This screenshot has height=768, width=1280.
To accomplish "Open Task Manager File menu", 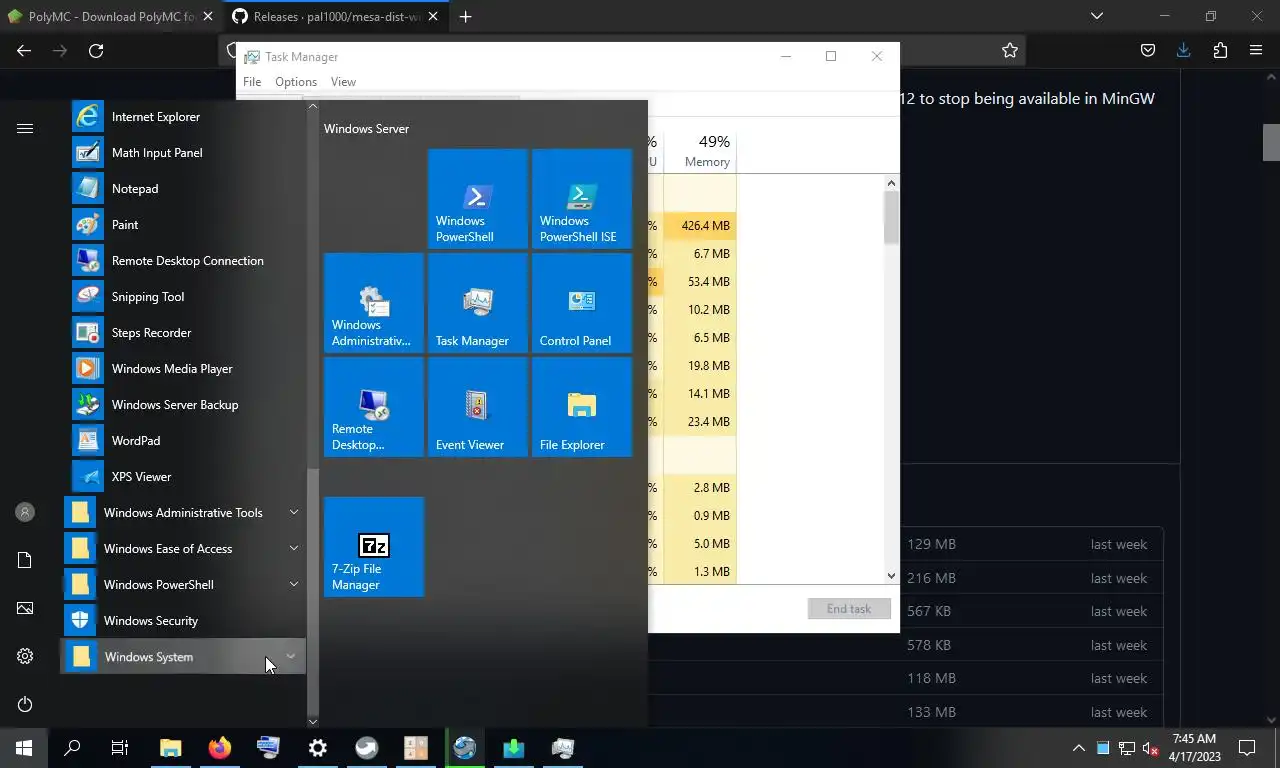I will [252, 82].
